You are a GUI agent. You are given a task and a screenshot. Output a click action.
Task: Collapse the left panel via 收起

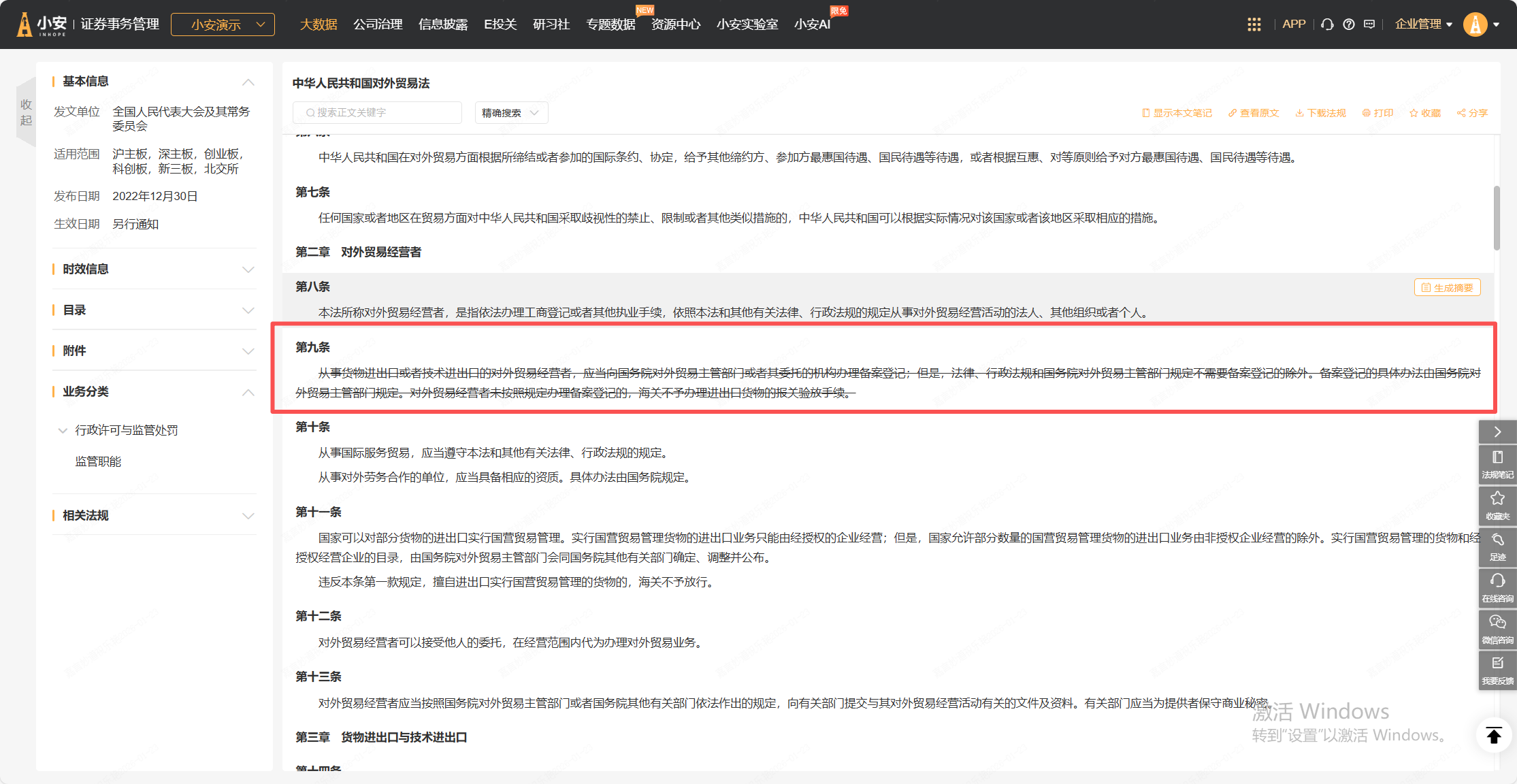click(26, 112)
